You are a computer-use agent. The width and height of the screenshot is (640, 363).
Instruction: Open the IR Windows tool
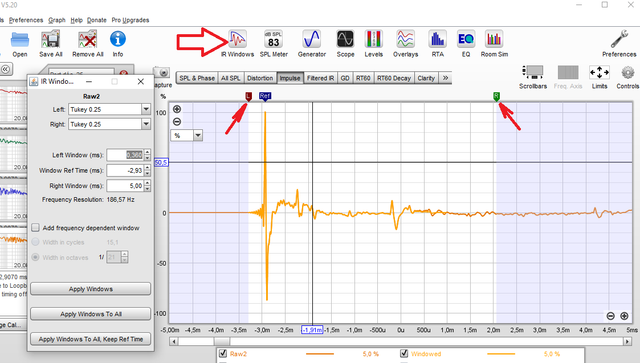click(237, 43)
